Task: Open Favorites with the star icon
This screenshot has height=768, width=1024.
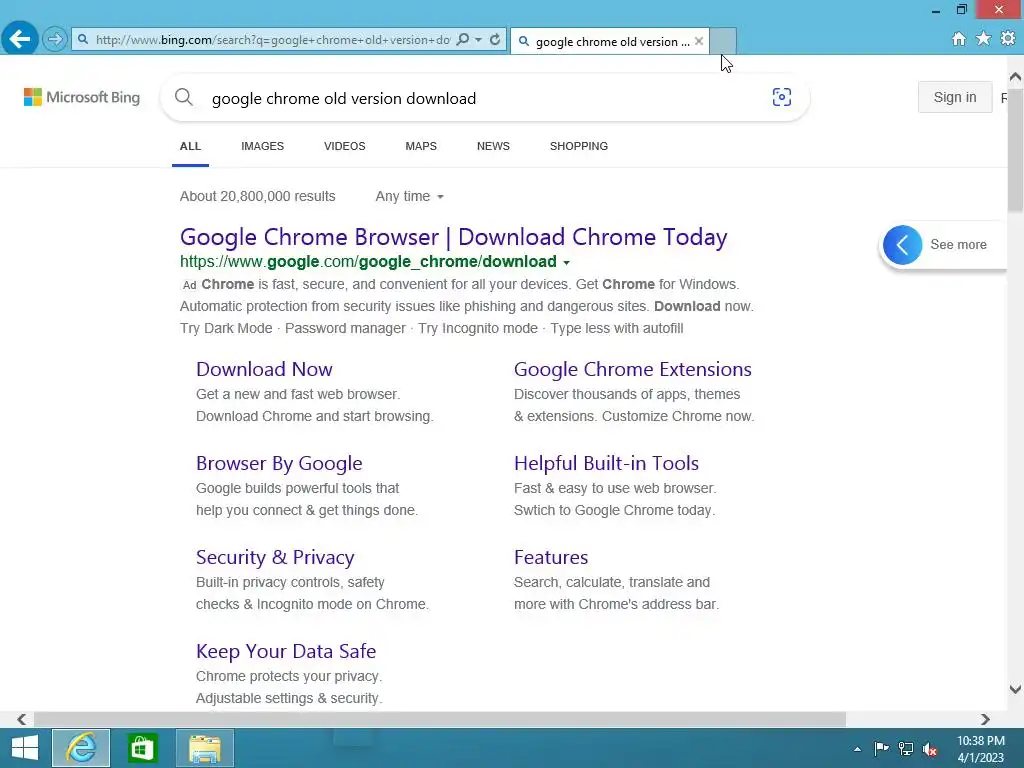Action: pyautogui.click(x=983, y=39)
